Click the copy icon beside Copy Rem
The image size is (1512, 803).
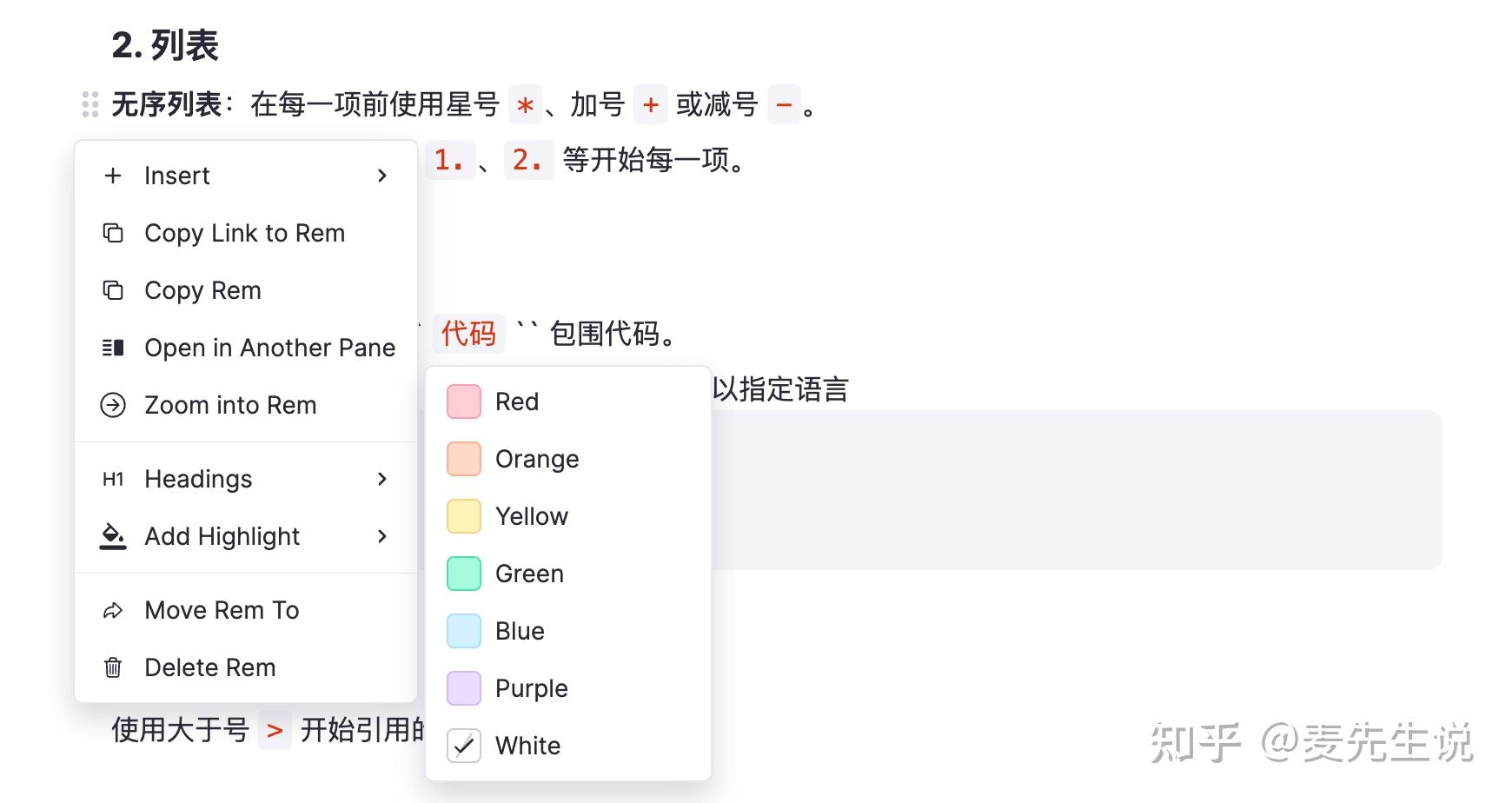(113, 290)
